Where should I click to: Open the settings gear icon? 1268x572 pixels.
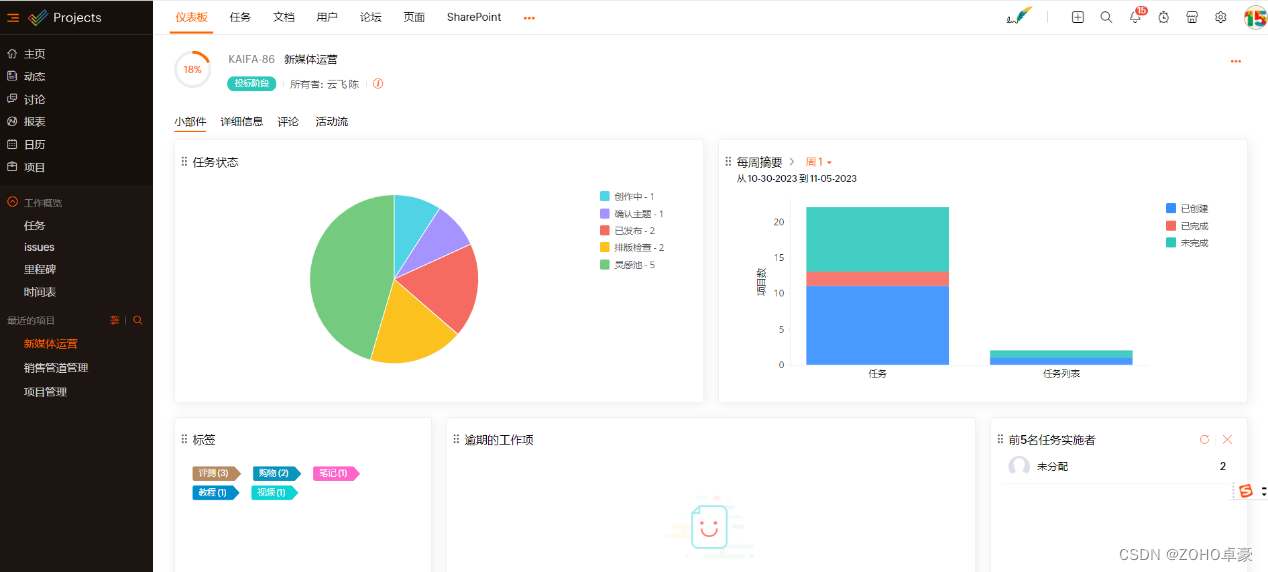point(1221,18)
